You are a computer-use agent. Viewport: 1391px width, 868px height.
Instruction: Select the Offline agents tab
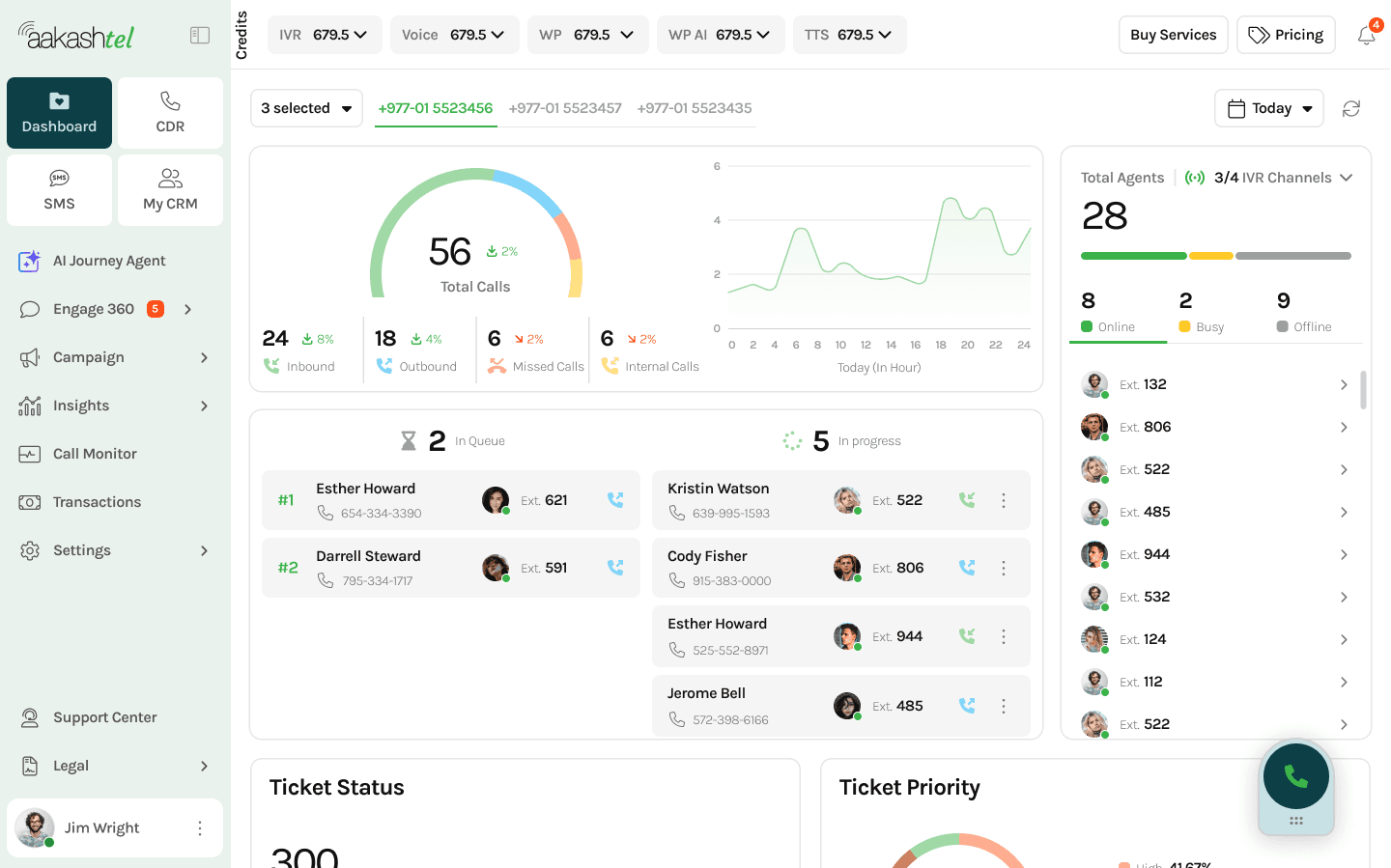[x=1304, y=314]
